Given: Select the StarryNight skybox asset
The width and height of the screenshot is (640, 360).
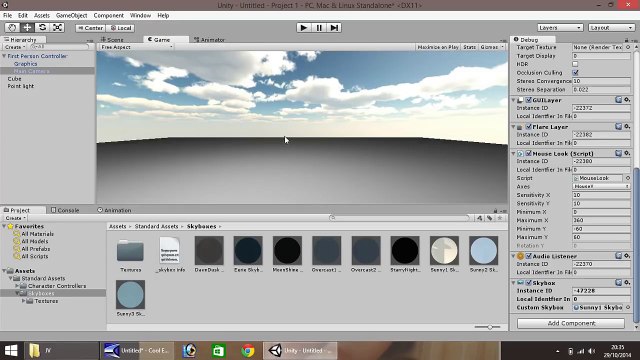Looking at the screenshot, I should [x=404, y=254].
